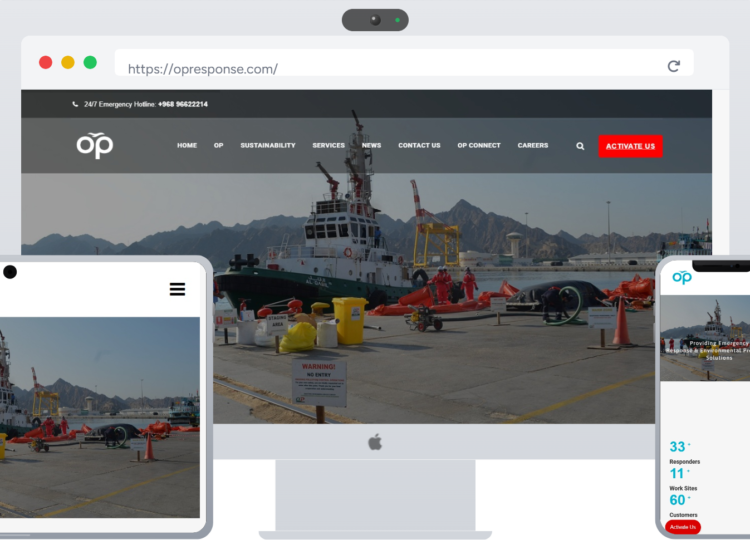The height and width of the screenshot is (540, 750).
Task: Click the hotline number +968 96622214
Action: 183,104
